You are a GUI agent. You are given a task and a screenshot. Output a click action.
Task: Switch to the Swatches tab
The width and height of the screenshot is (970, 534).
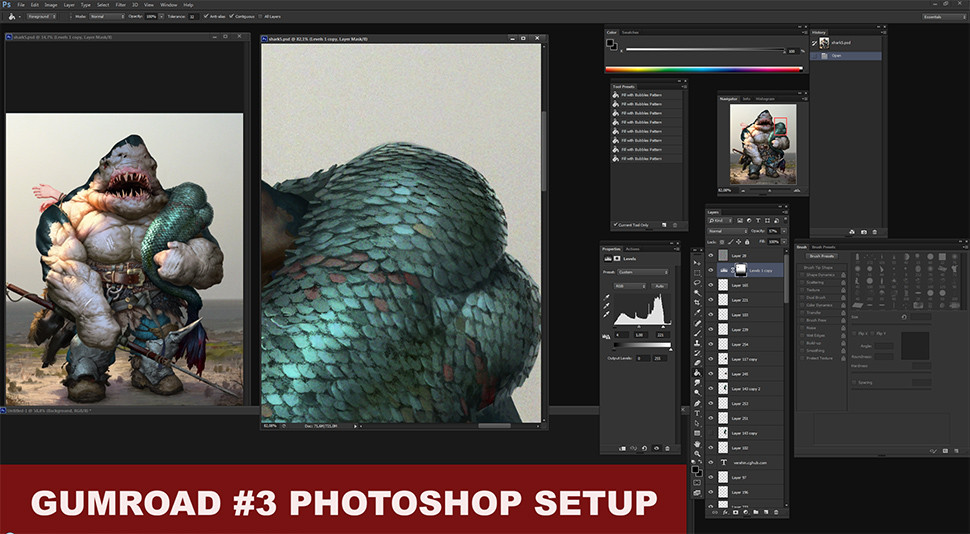click(630, 32)
